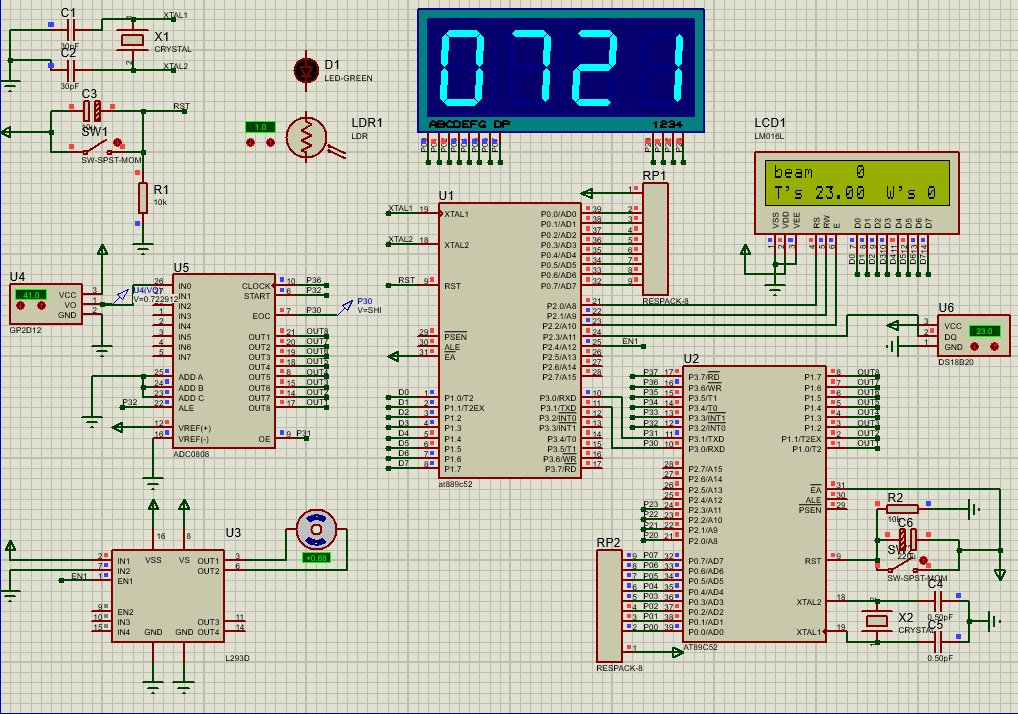1018x714 pixels.
Task: Click the LCD1 reference label
Action: point(770,123)
